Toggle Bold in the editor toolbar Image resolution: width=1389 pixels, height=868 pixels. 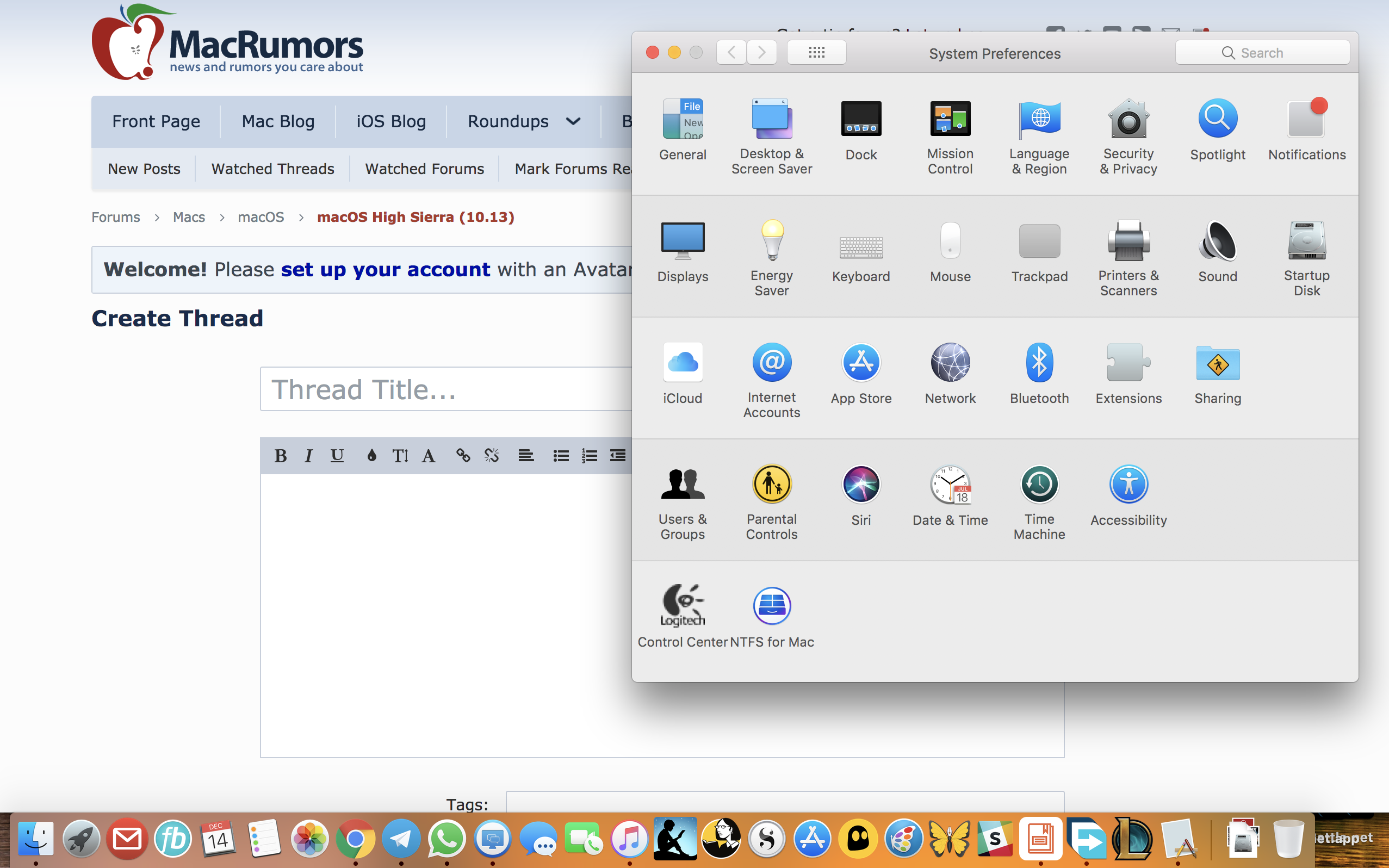pyautogui.click(x=280, y=456)
